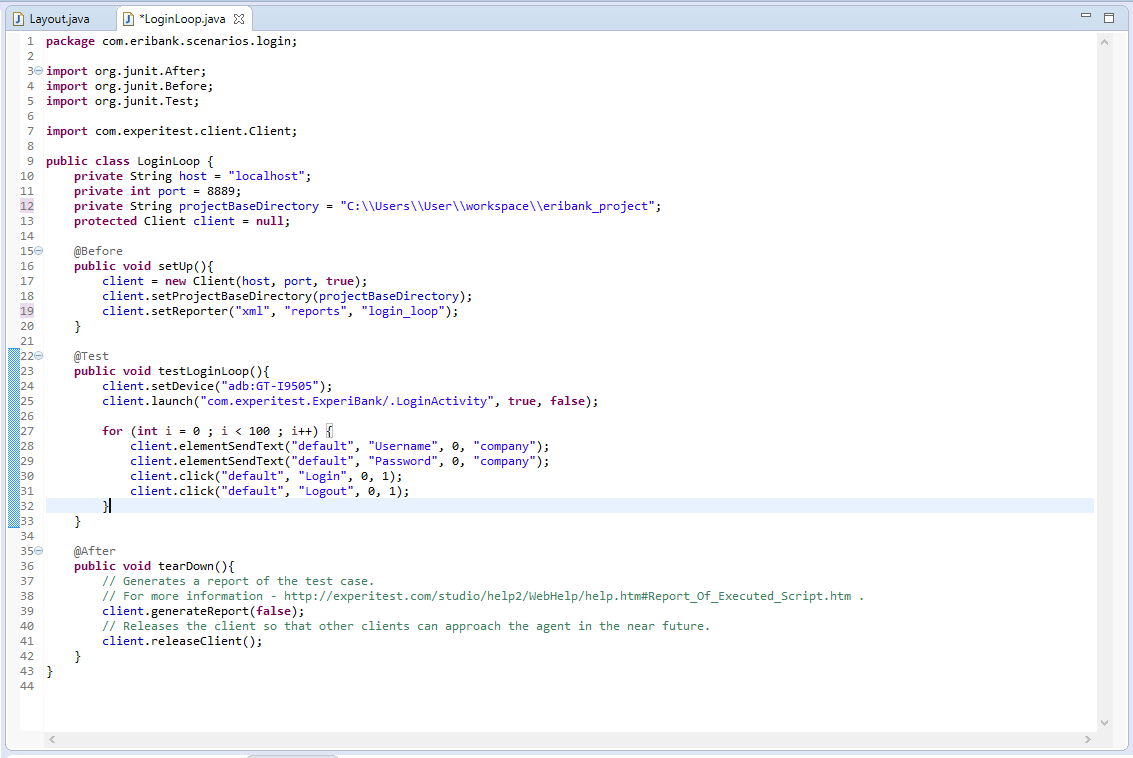This screenshot has height=758, width=1133.
Task: Collapse the tearDown method at line 35
Action: pos(39,551)
